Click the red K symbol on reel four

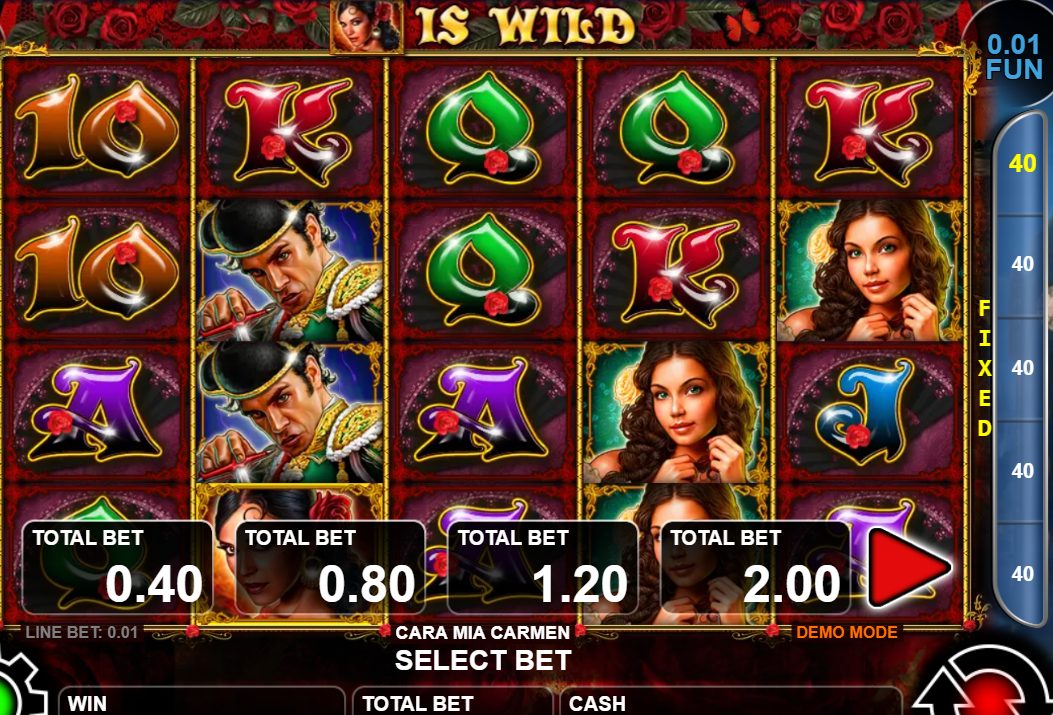tap(677, 271)
